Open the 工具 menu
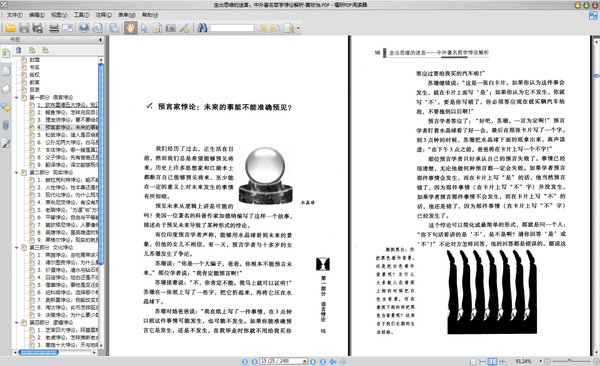Image resolution: width=600 pixels, height=366 pixels. [x=81, y=15]
